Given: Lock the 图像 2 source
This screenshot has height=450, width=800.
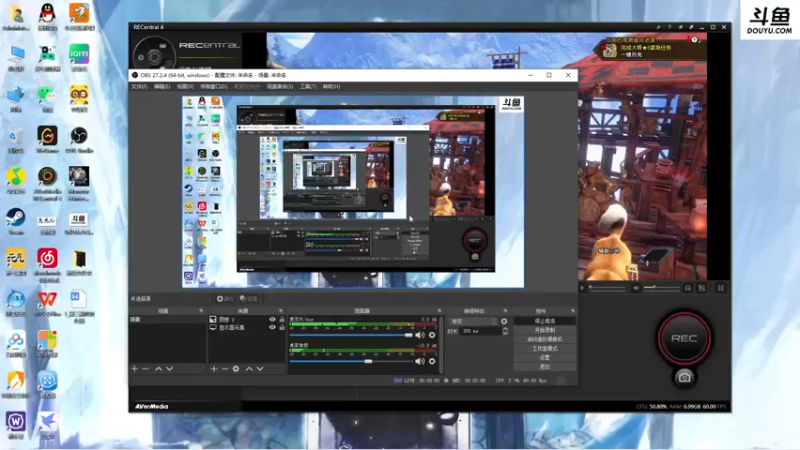Looking at the screenshot, I should click(282, 319).
